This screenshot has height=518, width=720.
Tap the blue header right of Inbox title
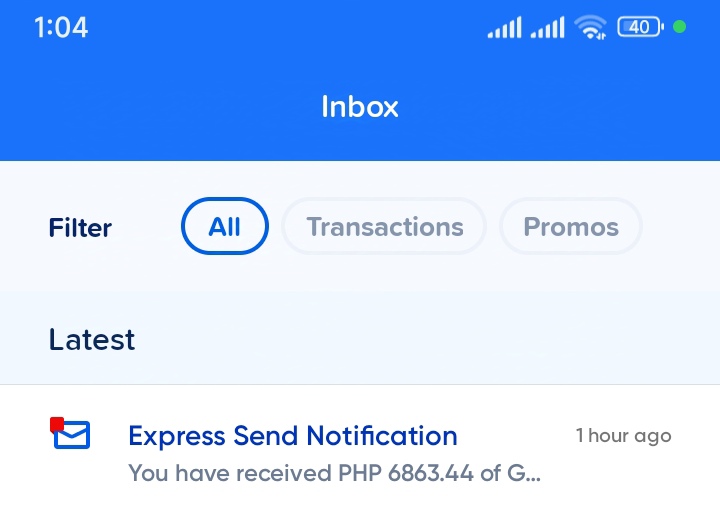point(570,107)
